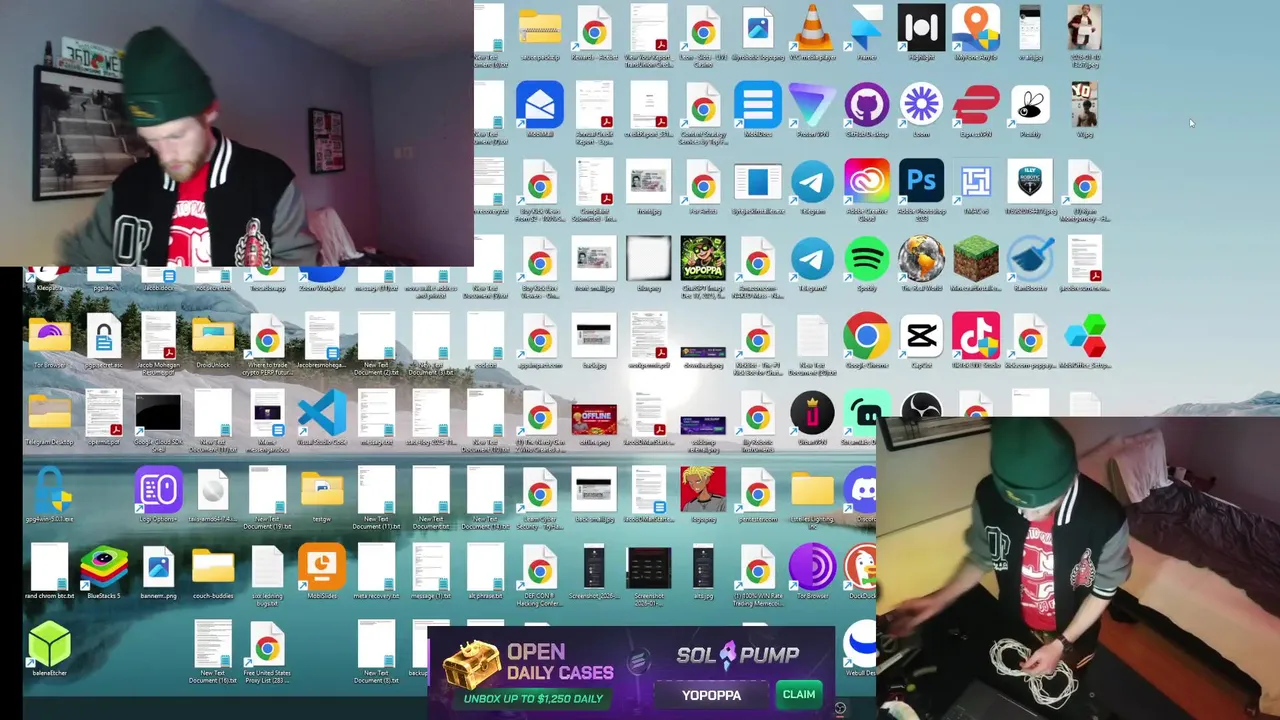Select the Jacob Mohegan Resume PDF
The width and height of the screenshot is (1280, 720).
point(158,337)
